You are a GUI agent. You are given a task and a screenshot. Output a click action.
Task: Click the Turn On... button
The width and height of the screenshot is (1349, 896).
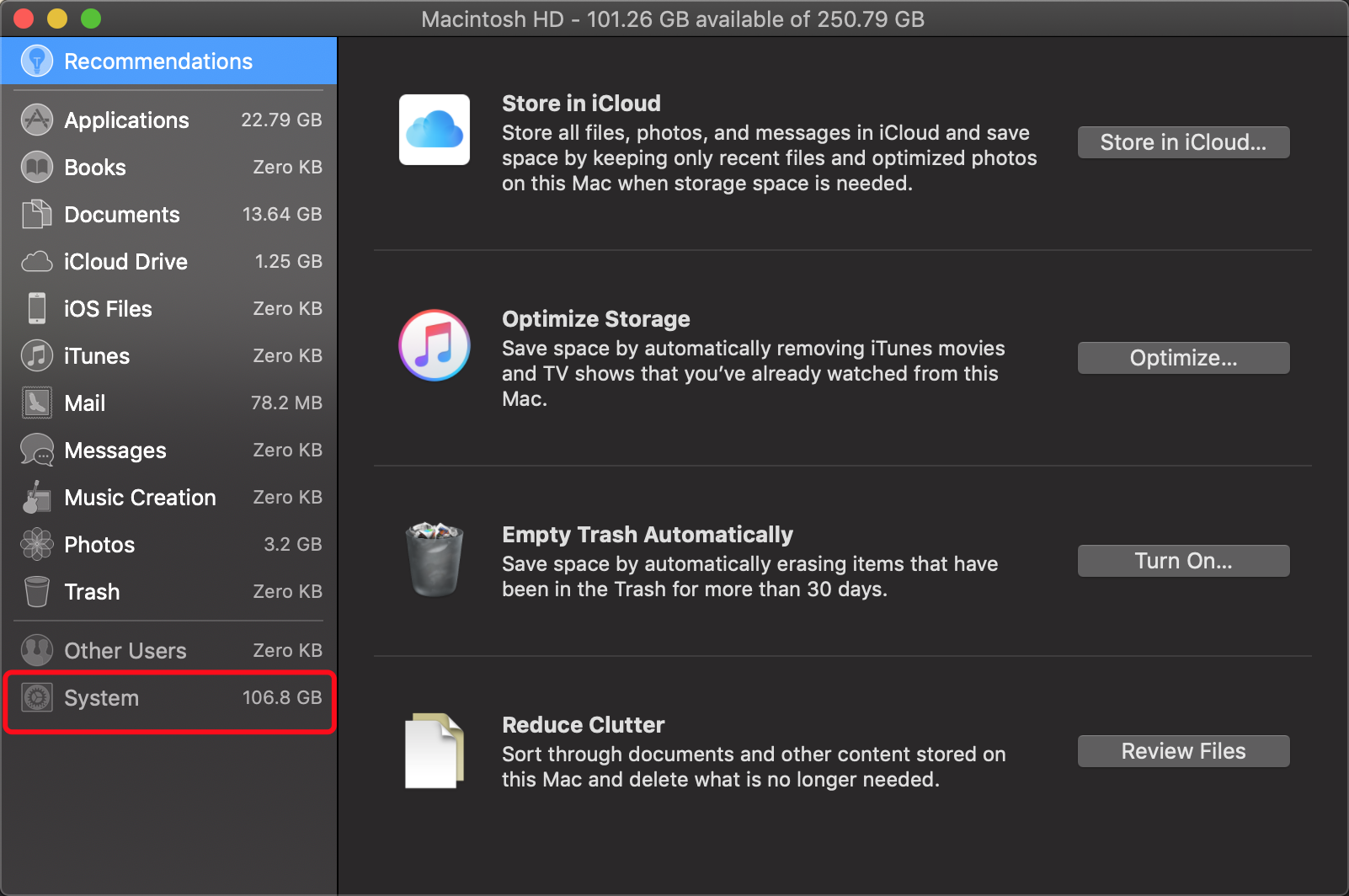[x=1183, y=561]
